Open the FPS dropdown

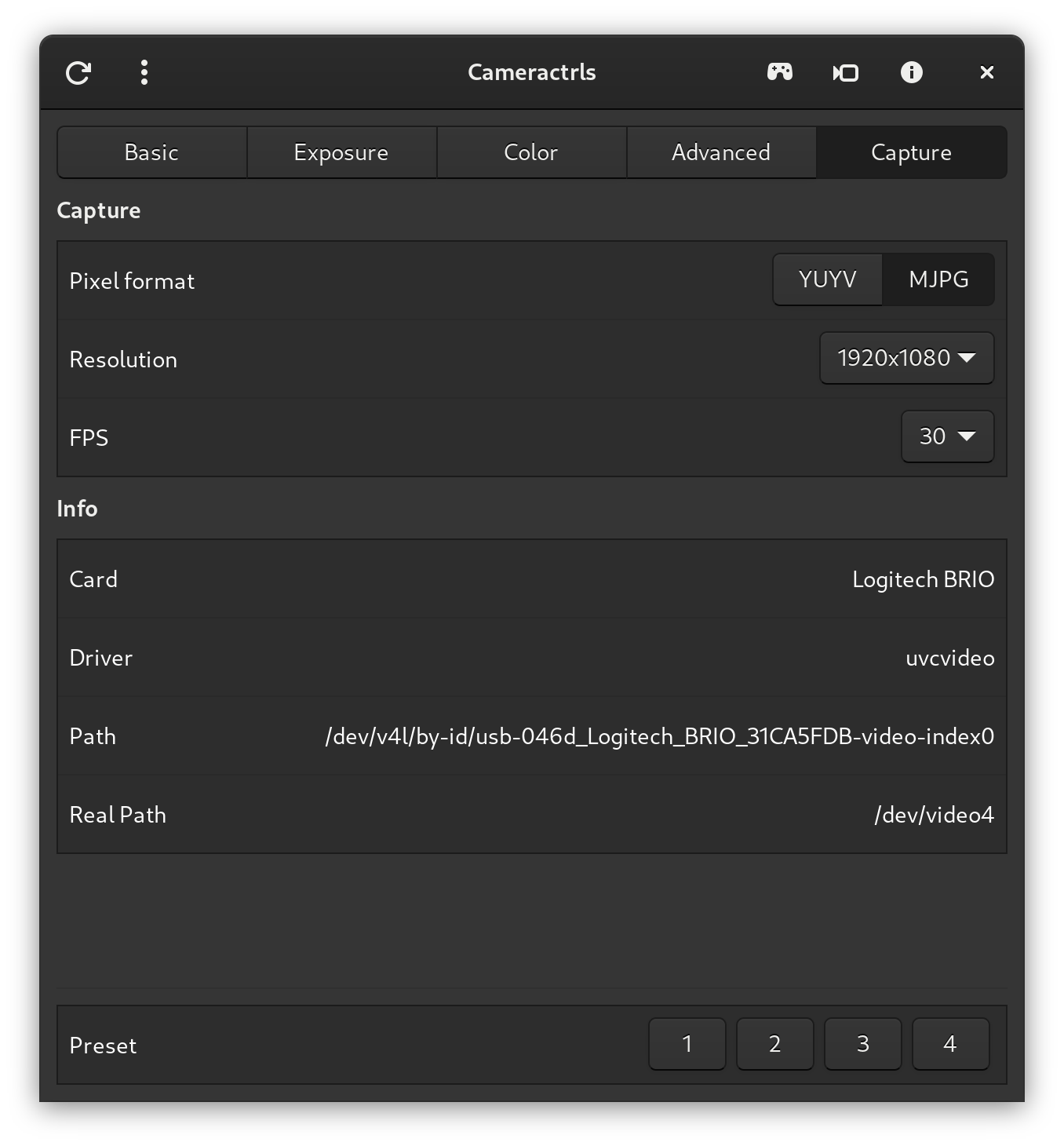pyautogui.click(x=947, y=436)
